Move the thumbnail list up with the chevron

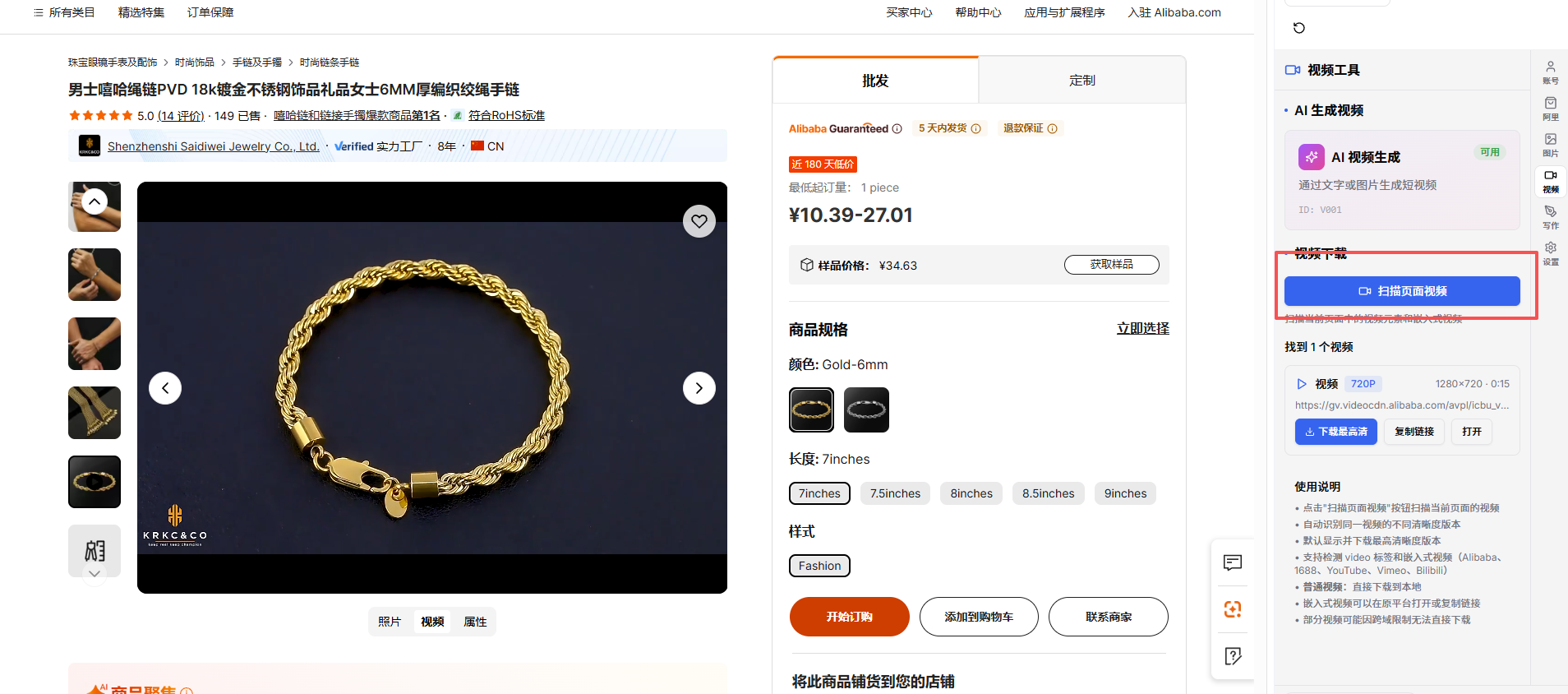click(95, 201)
